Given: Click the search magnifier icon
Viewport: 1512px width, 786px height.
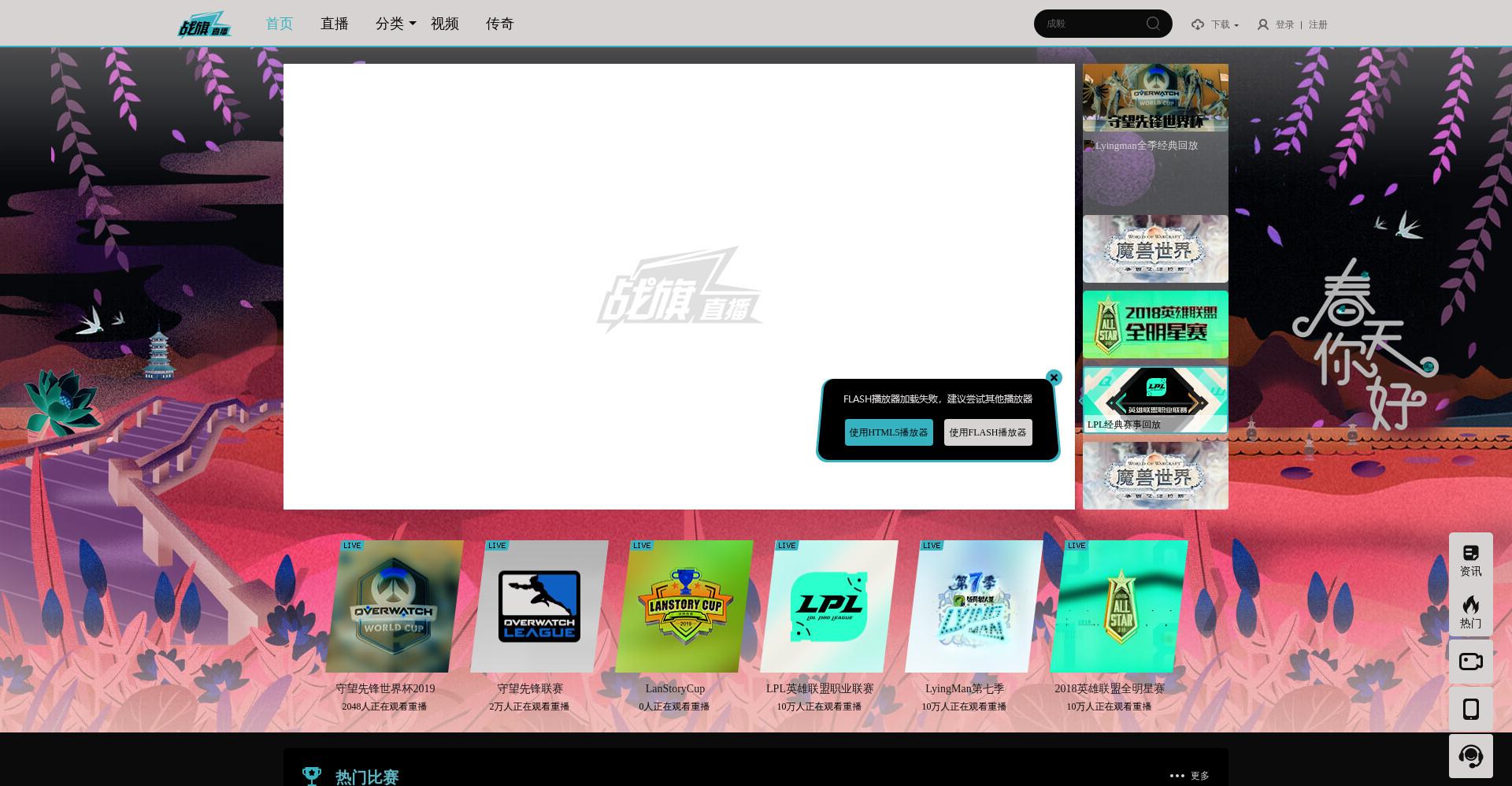Looking at the screenshot, I should pyautogui.click(x=1153, y=24).
